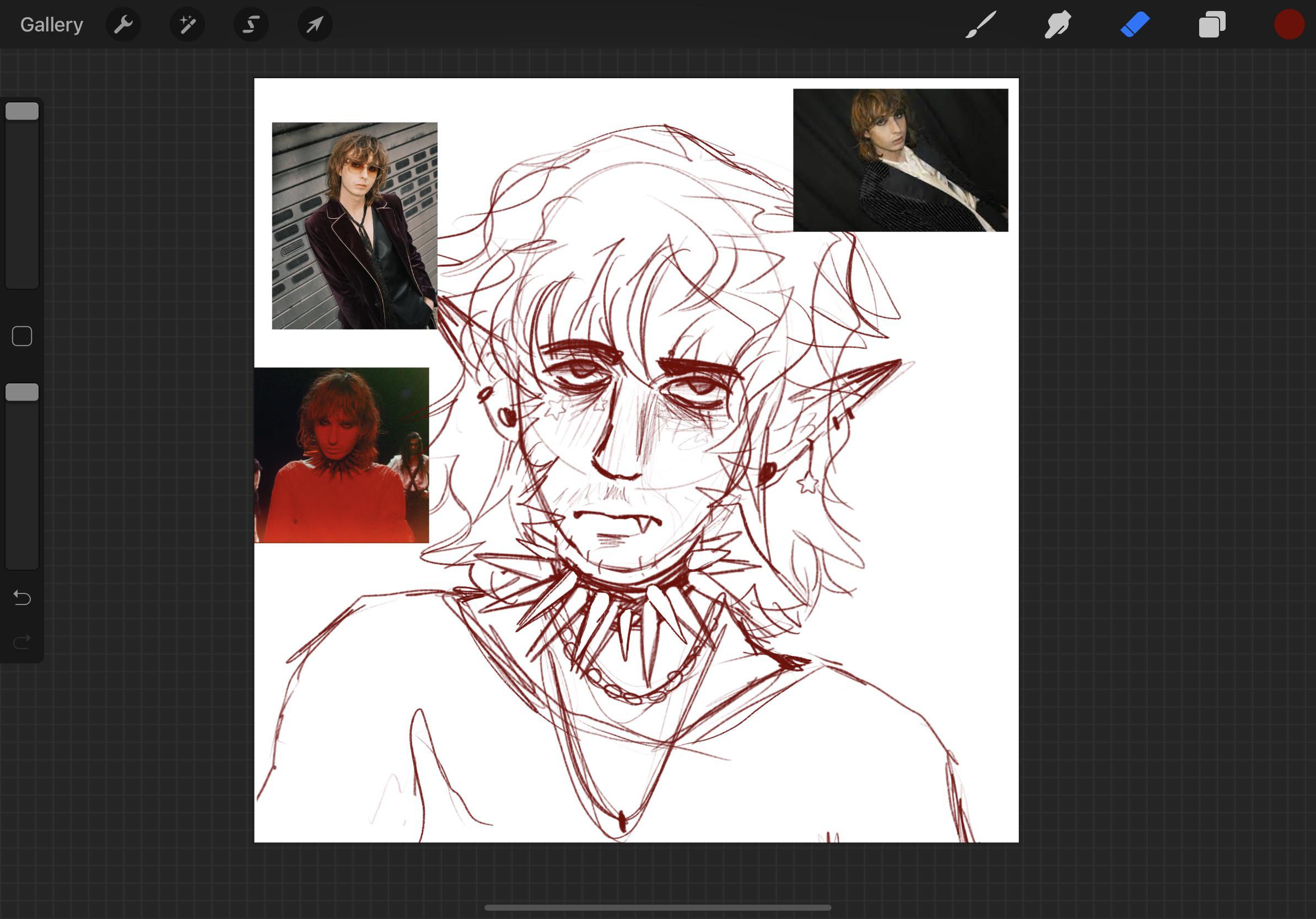The width and height of the screenshot is (1316, 919).
Task: Open the Layers panel
Action: click(1212, 24)
